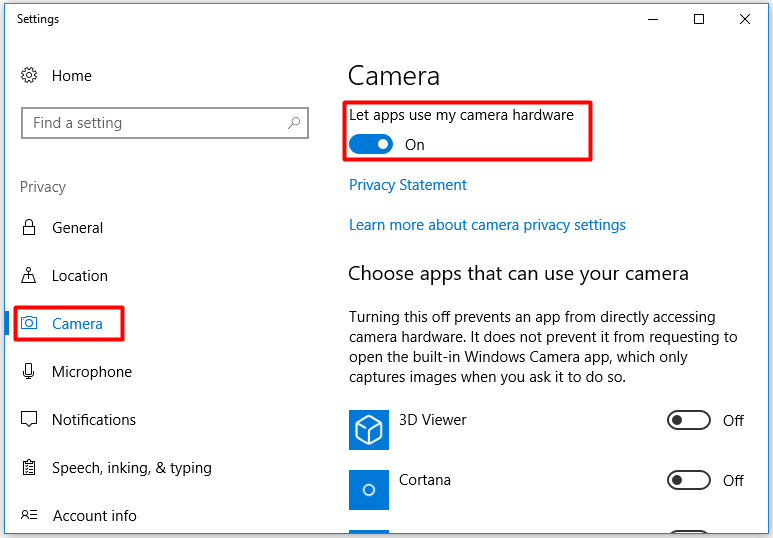Viewport: 773px width, 538px height.
Task: Click the Home gear icon
Action: pos(29,75)
